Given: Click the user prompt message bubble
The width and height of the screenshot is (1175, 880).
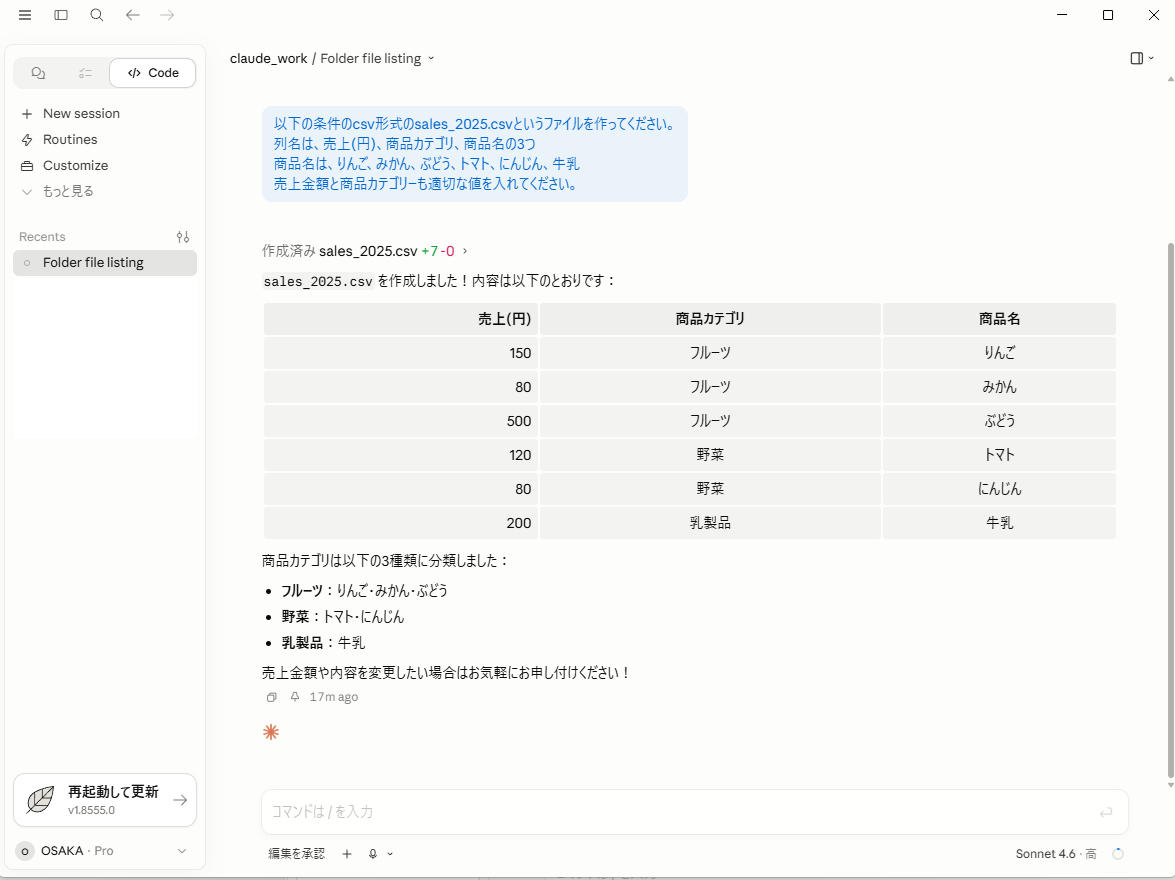Looking at the screenshot, I should (474, 154).
